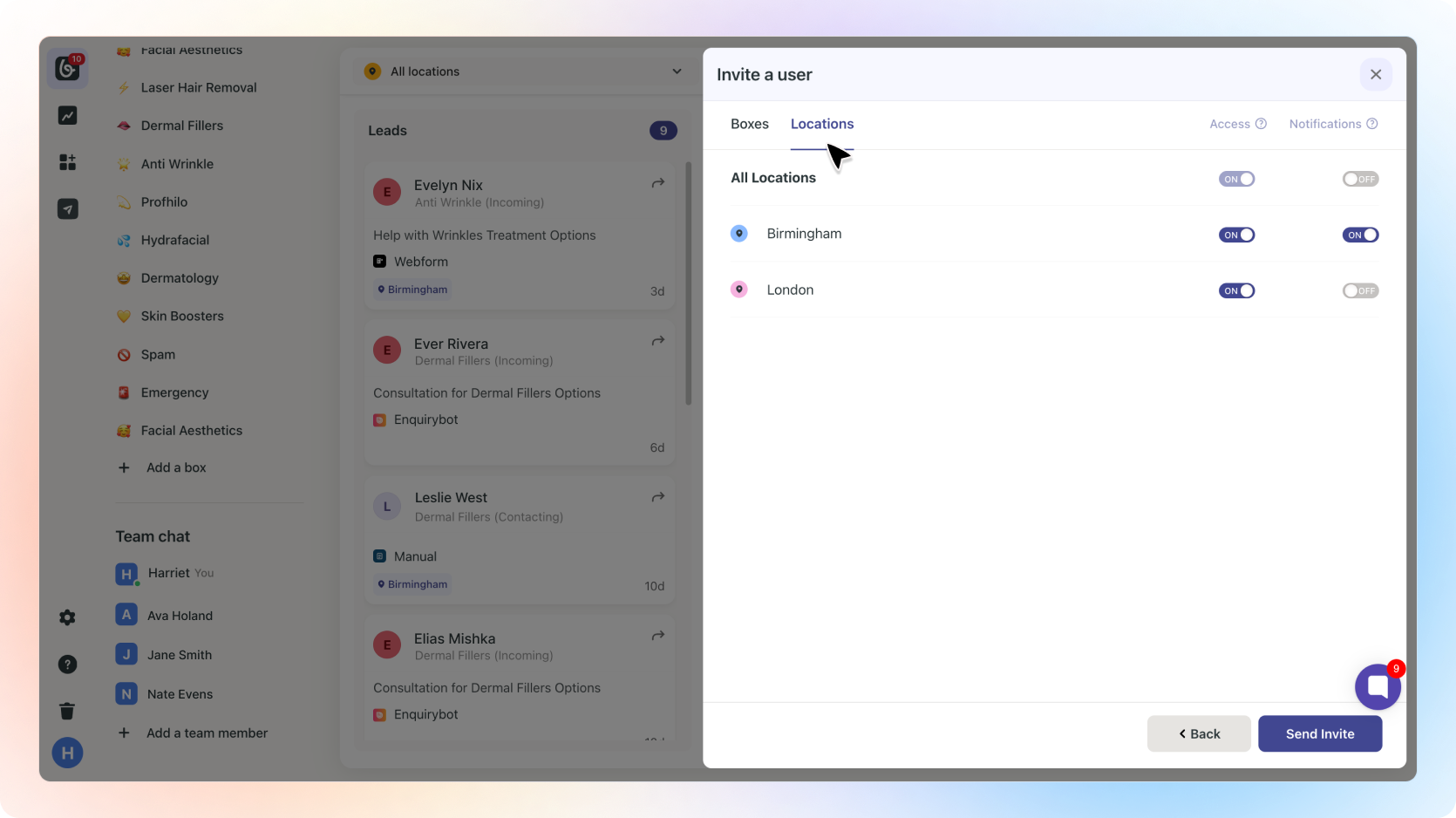The image size is (1456, 818).
Task: Toggle Birmingham access switch
Action: 1236,235
